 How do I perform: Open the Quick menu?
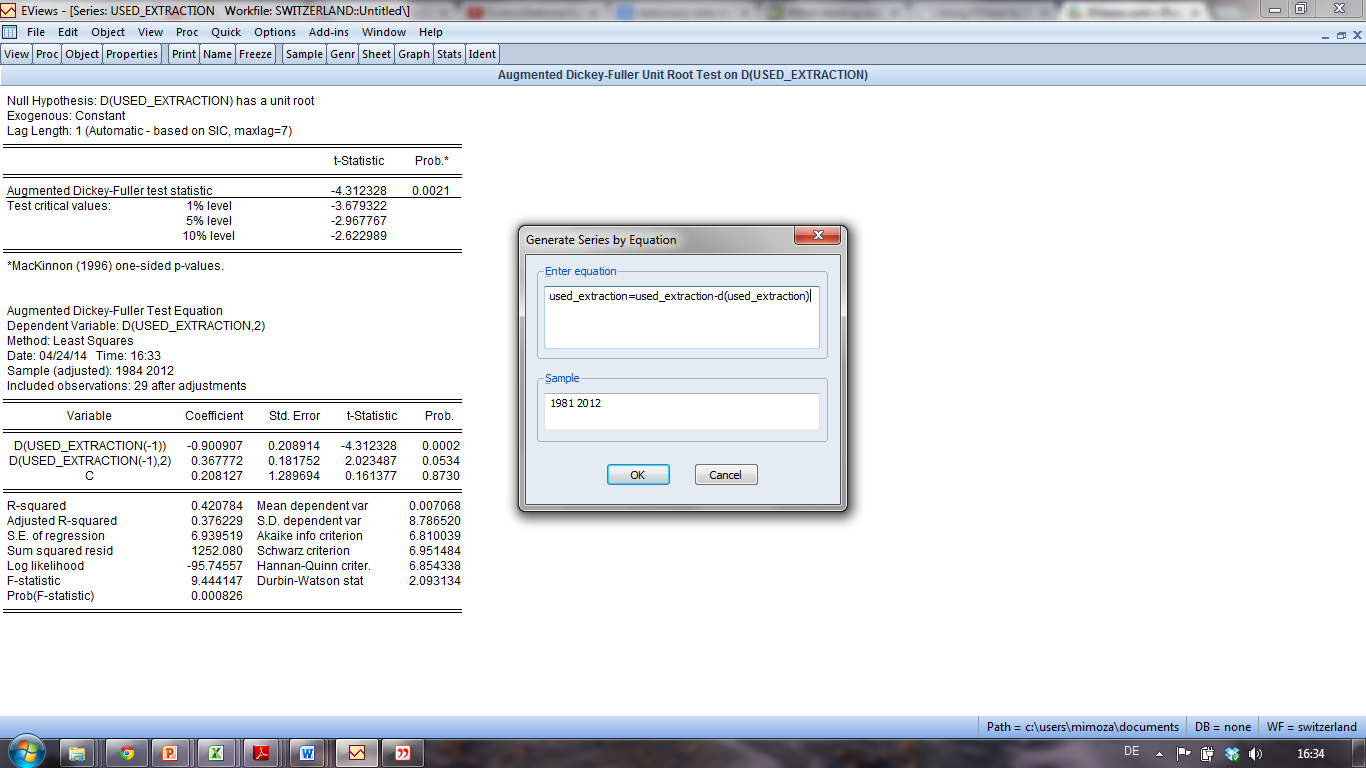[x=225, y=31]
